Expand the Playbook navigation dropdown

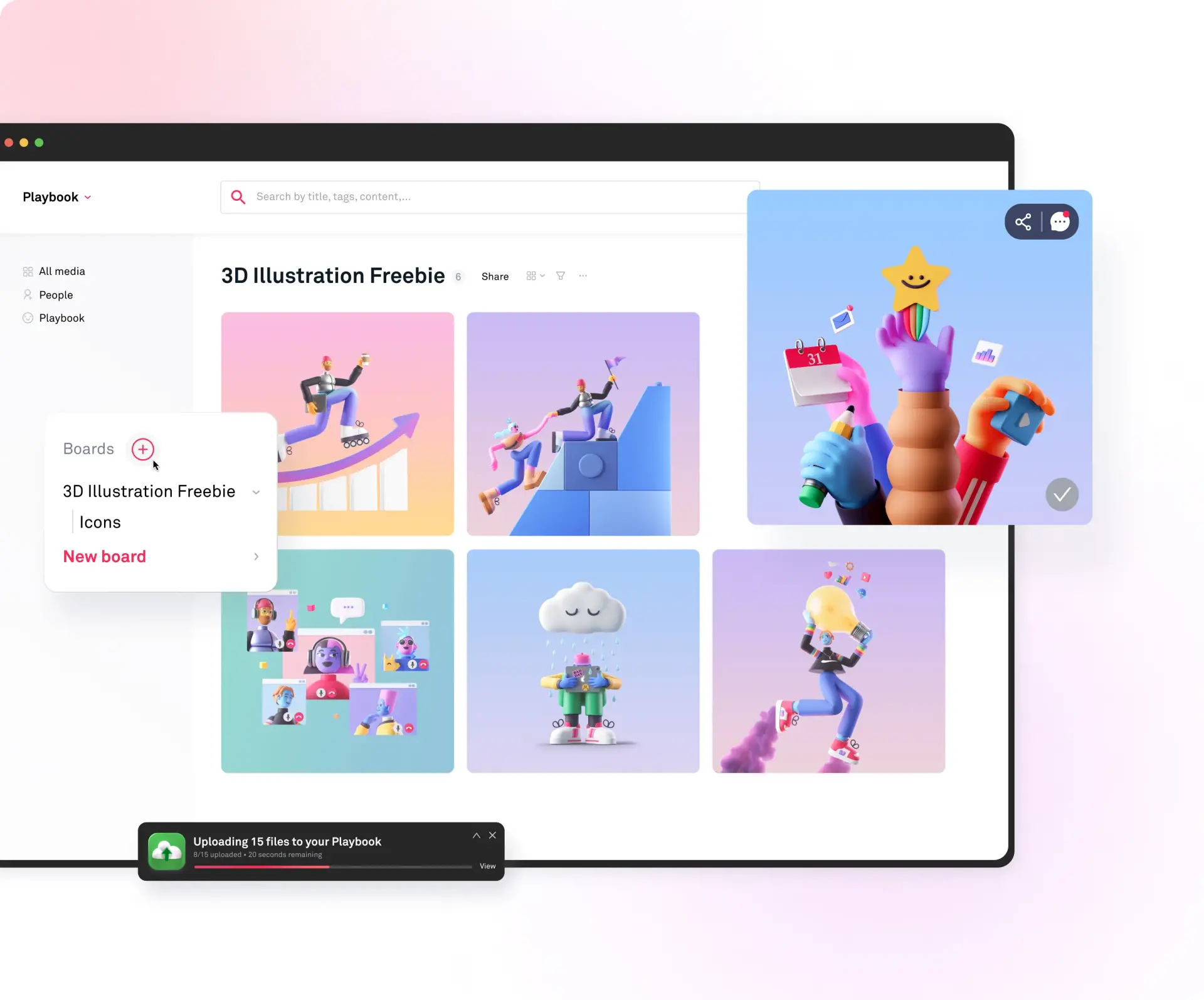tap(89, 197)
